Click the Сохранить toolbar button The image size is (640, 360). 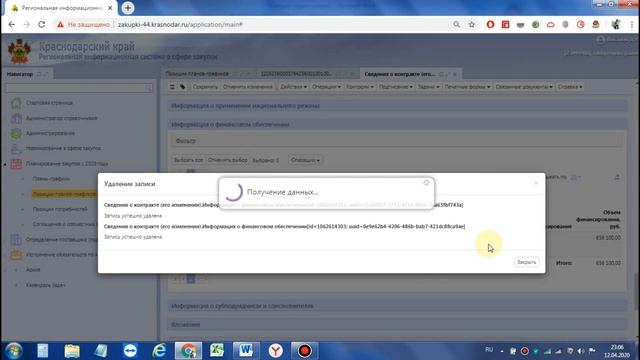(x=205, y=87)
